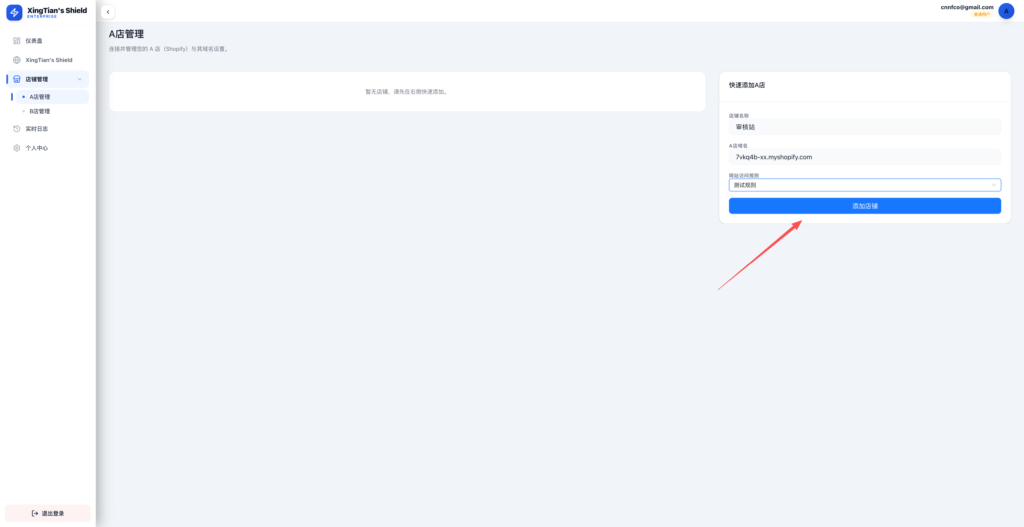Open the clock icon for 实时日志
1024x527 pixels.
pos(17,129)
